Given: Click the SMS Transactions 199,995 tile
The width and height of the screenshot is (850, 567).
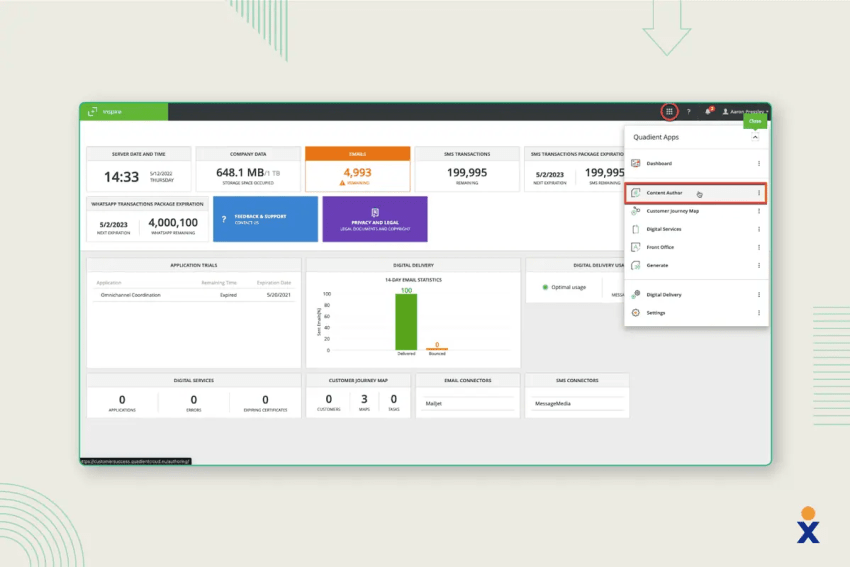Looking at the screenshot, I should 467,169.
